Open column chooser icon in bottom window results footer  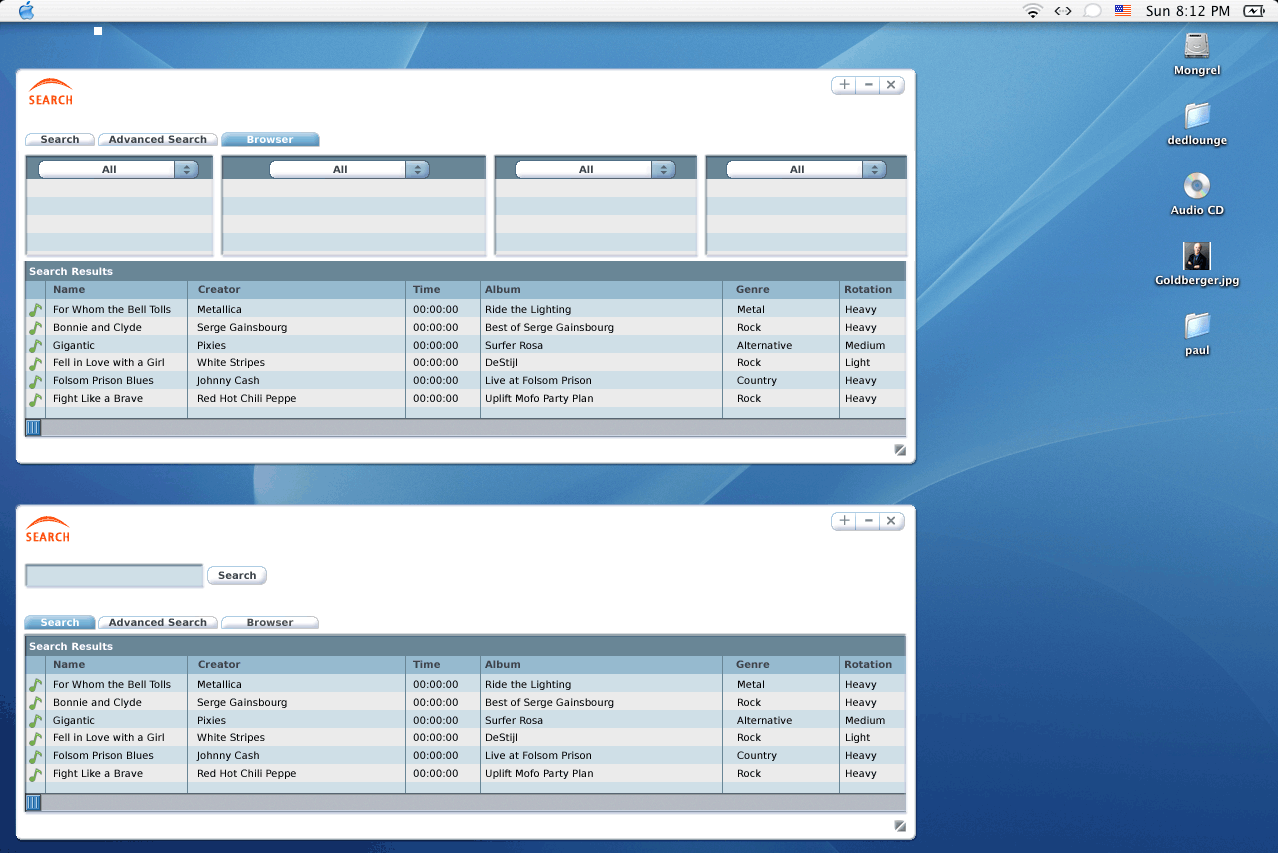coord(33,803)
